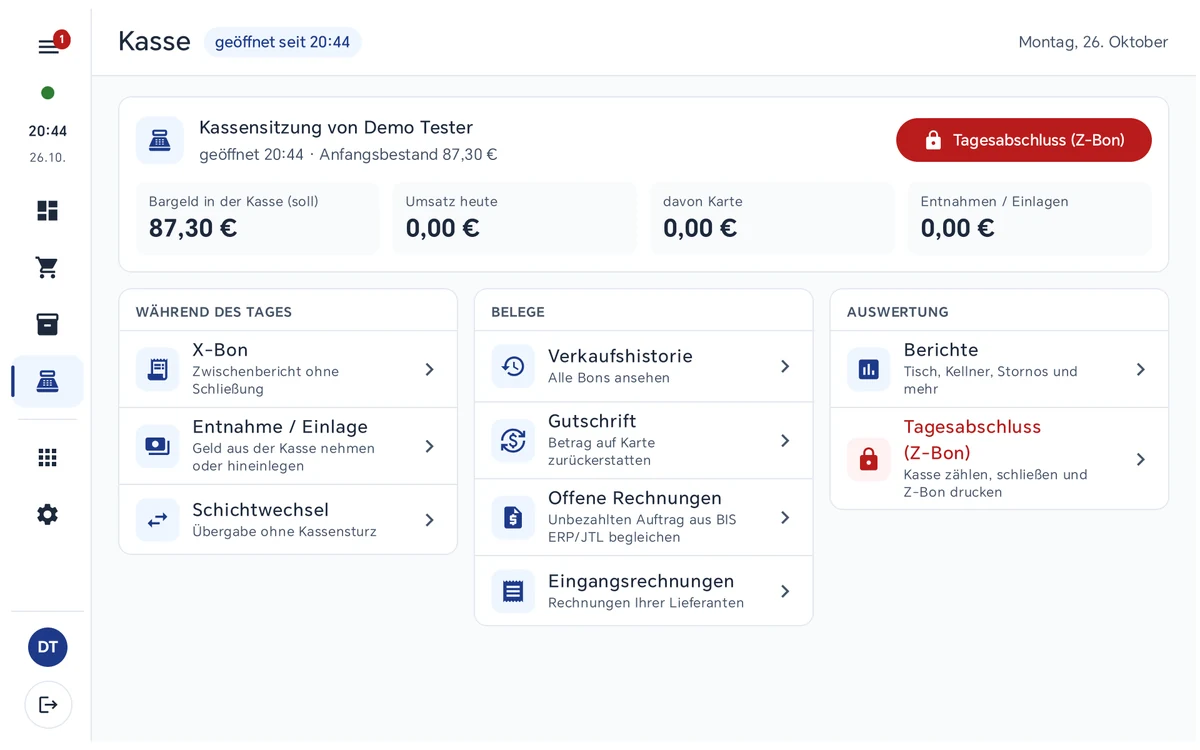
Task: Click the logout icon button
Action: pyautogui.click(x=48, y=705)
